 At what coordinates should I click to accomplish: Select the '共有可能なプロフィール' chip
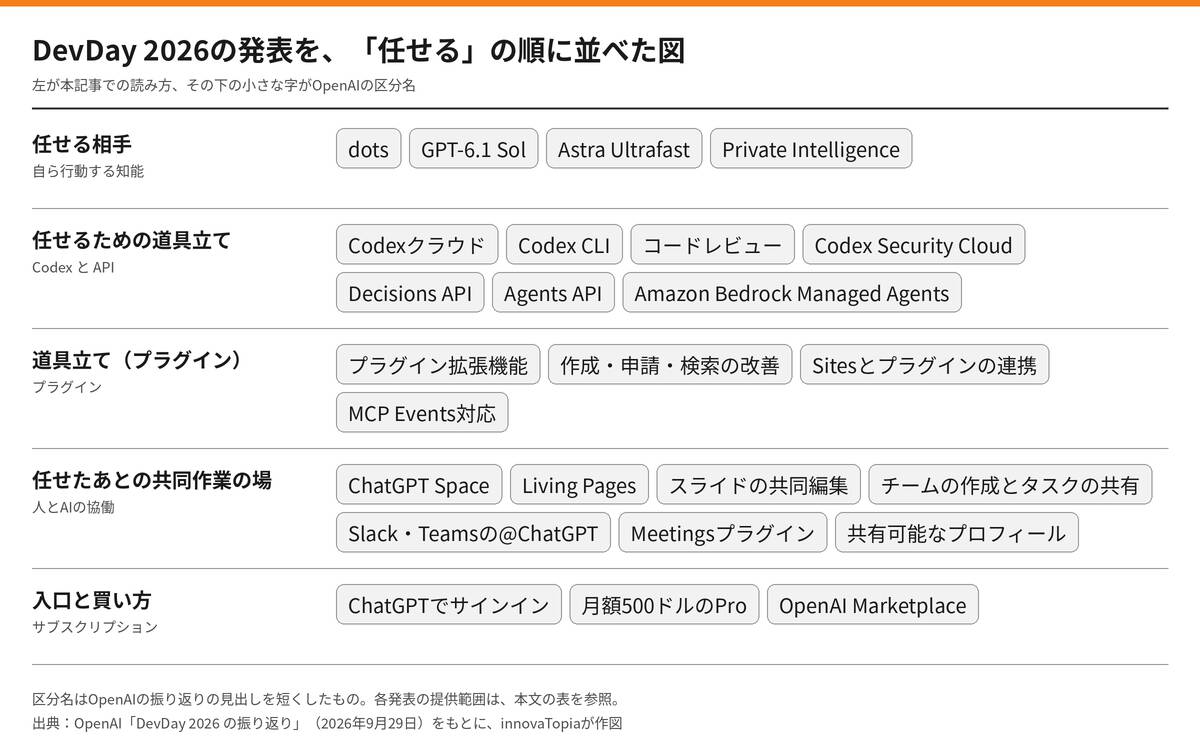click(957, 533)
